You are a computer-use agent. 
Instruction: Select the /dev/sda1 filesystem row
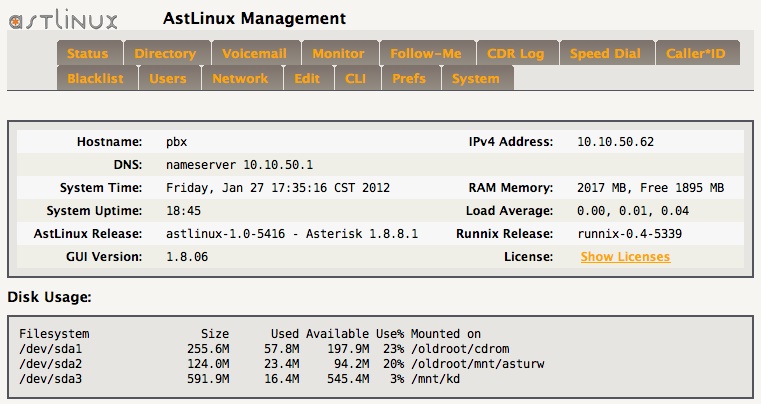click(x=264, y=349)
